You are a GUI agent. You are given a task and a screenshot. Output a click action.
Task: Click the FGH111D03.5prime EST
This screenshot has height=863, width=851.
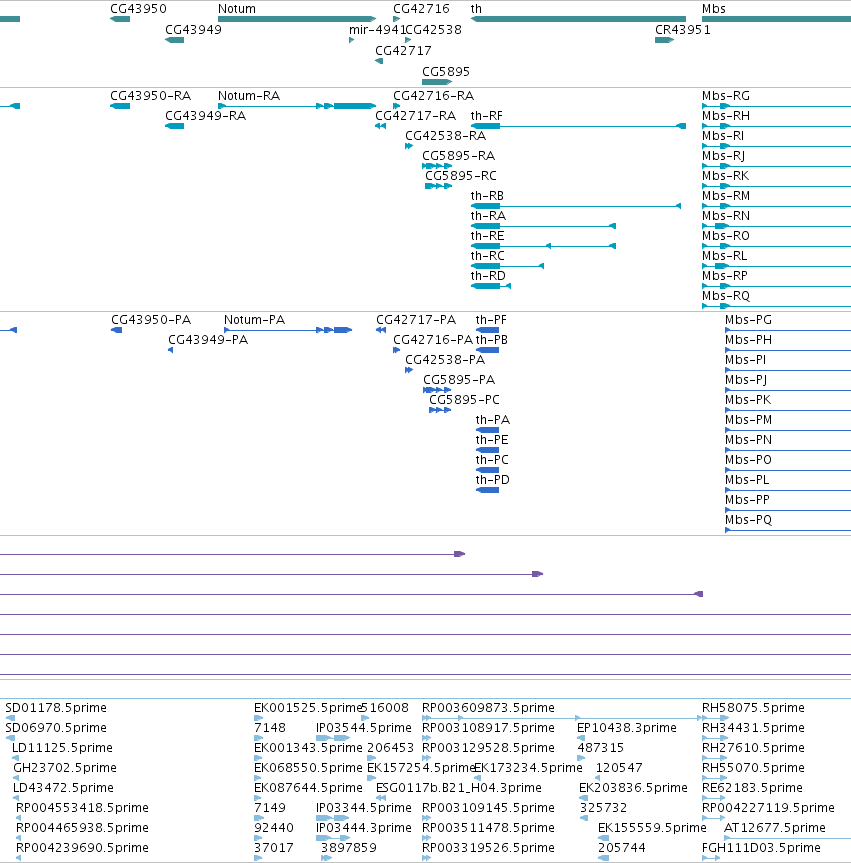click(x=711, y=858)
